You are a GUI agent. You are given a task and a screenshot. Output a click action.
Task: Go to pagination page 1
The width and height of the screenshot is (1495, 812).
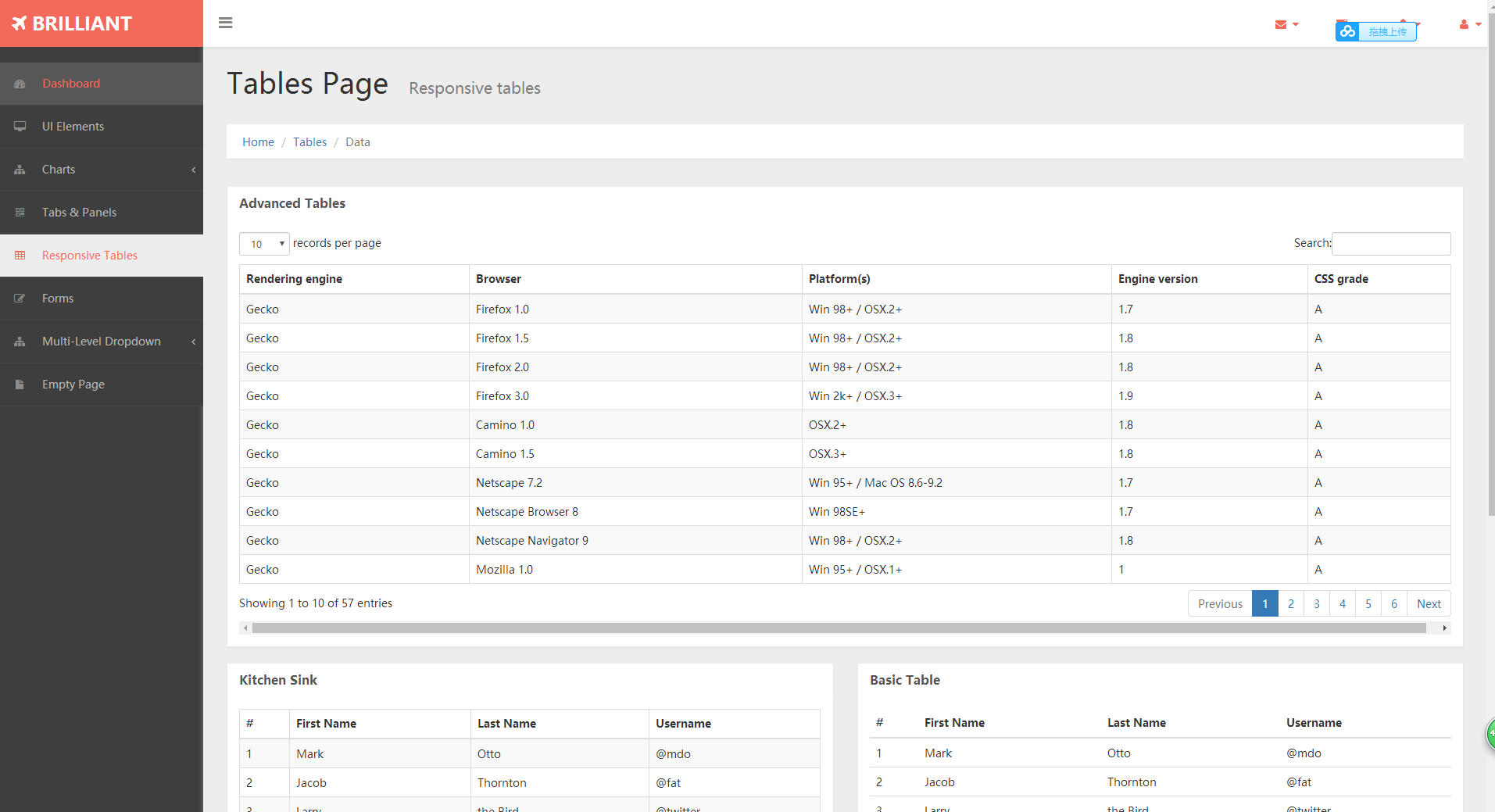(1264, 604)
